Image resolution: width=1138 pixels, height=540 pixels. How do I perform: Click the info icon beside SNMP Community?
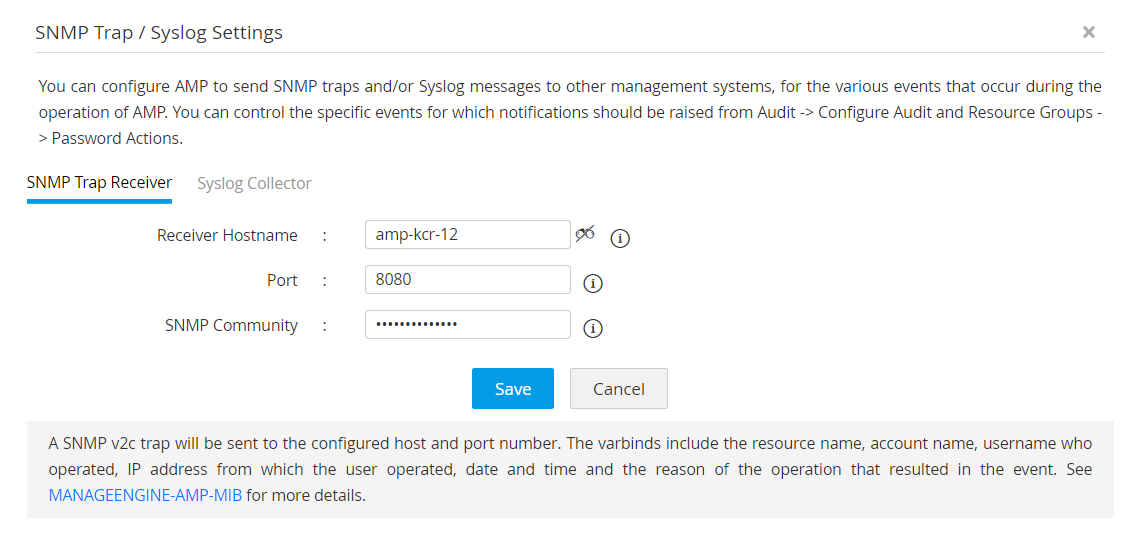593,328
